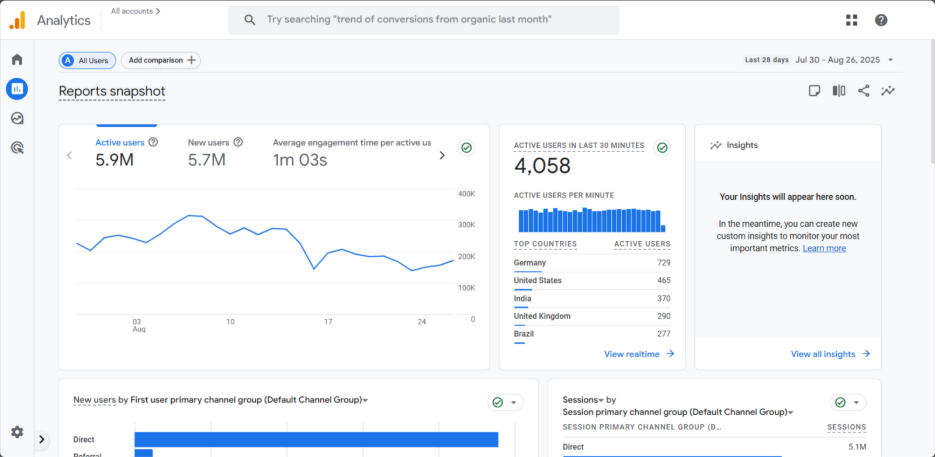Click the Add comparison button
Viewport: 936px width, 457px height.
(x=161, y=60)
